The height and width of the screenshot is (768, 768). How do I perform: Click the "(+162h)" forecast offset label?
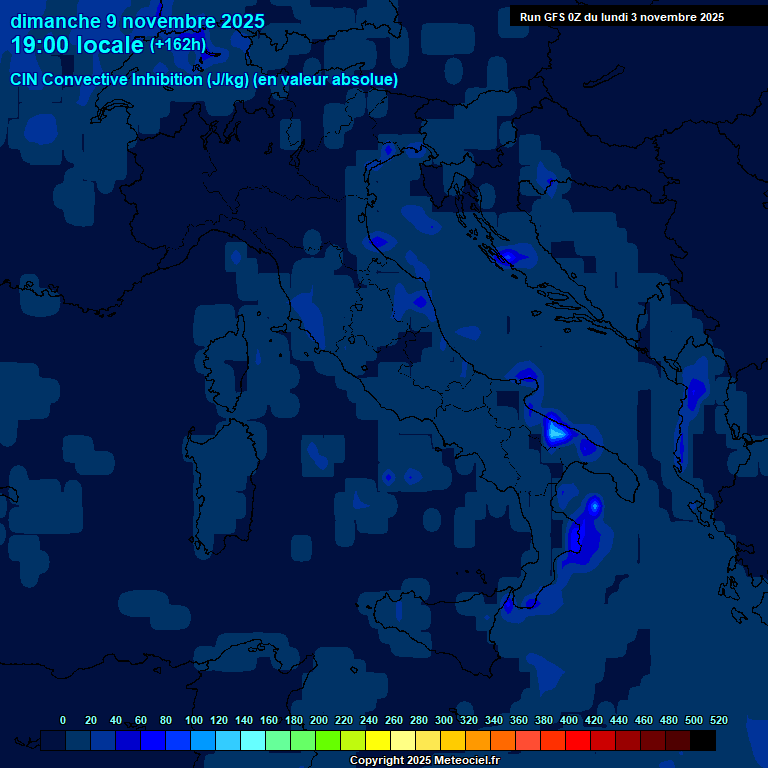tap(177, 44)
